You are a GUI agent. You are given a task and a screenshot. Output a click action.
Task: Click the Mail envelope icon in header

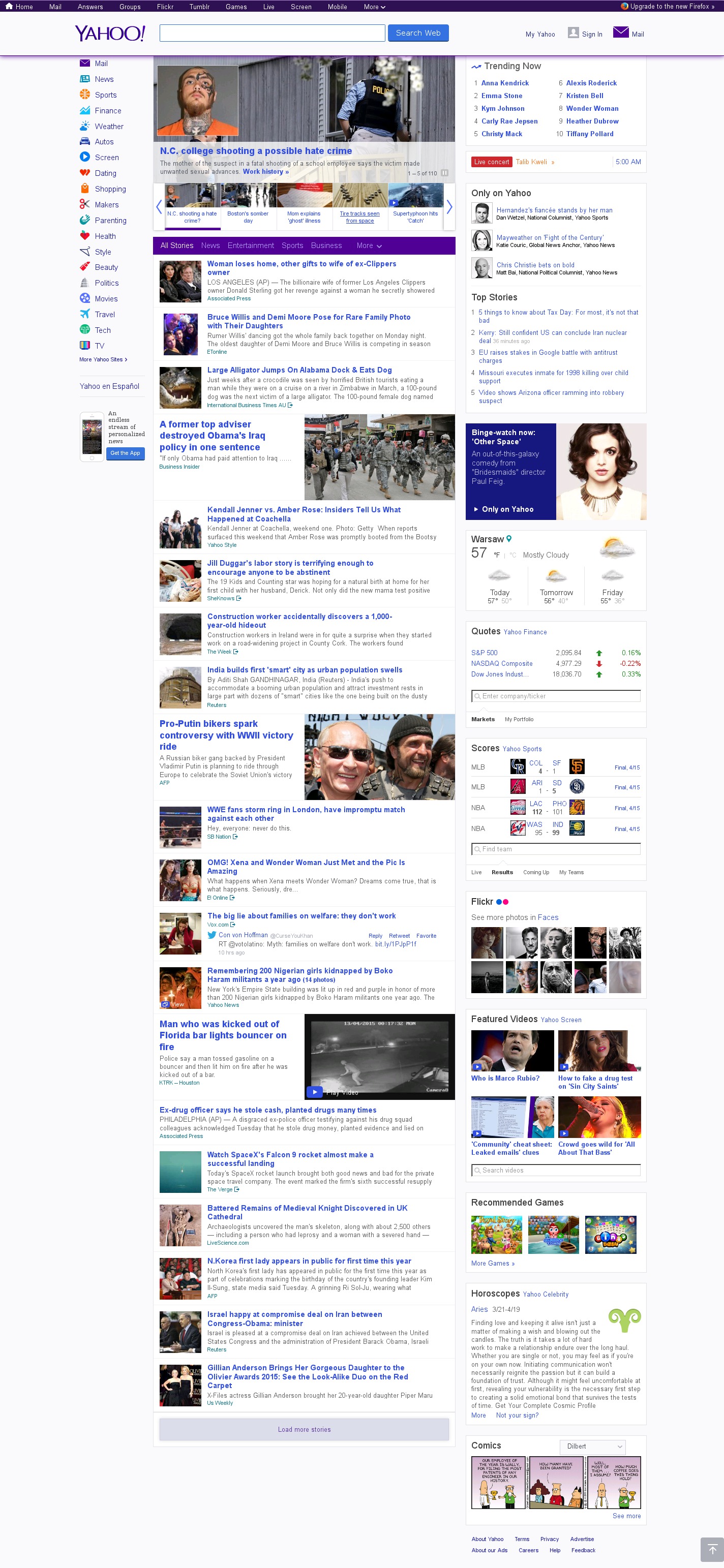pyautogui.click(x=620, y=32)
